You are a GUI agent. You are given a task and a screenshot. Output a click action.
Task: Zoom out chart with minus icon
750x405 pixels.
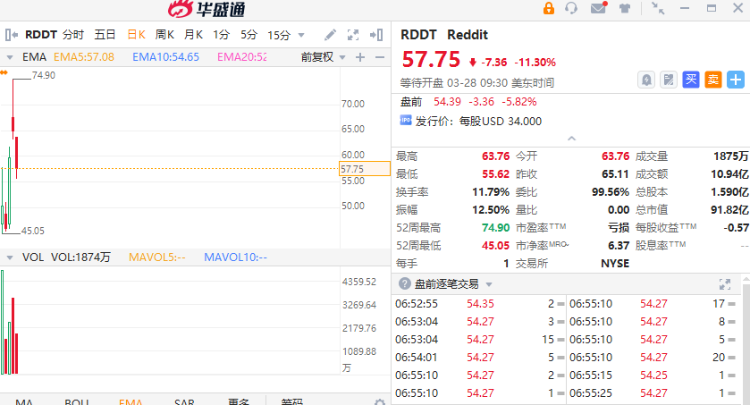380,57
